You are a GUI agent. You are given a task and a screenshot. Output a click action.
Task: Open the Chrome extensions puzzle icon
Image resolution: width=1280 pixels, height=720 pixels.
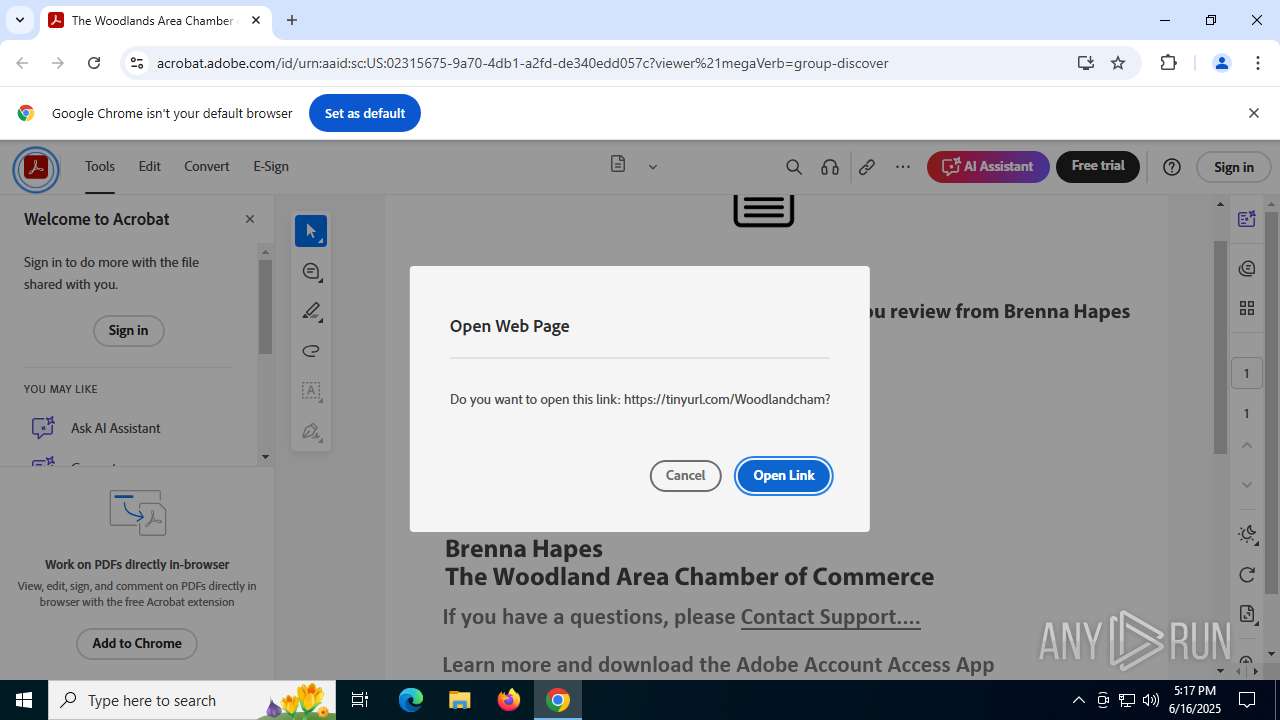point(1168,63)
